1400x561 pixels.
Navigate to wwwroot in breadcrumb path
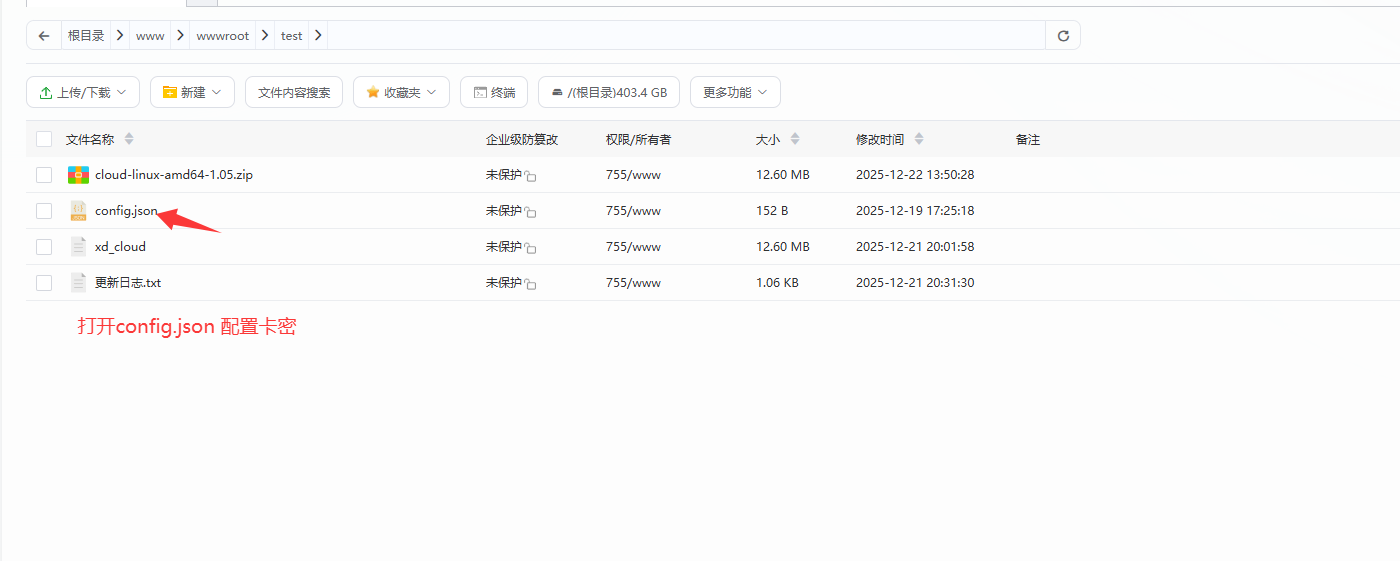pyautogui.click(x=222, y=36)
